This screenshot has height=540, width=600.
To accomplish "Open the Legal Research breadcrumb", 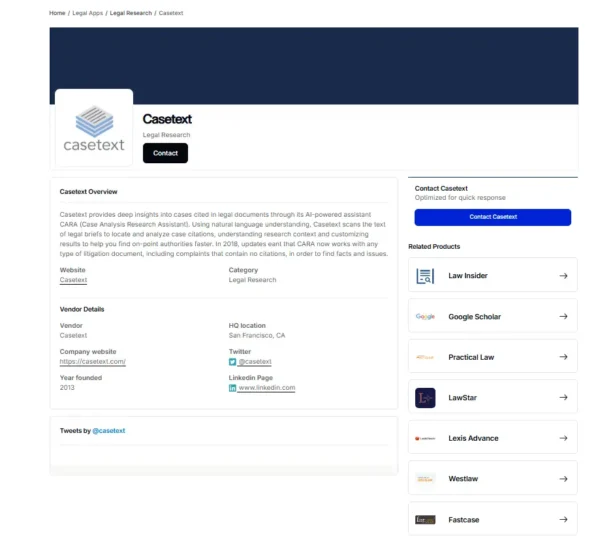I will 131,13.
